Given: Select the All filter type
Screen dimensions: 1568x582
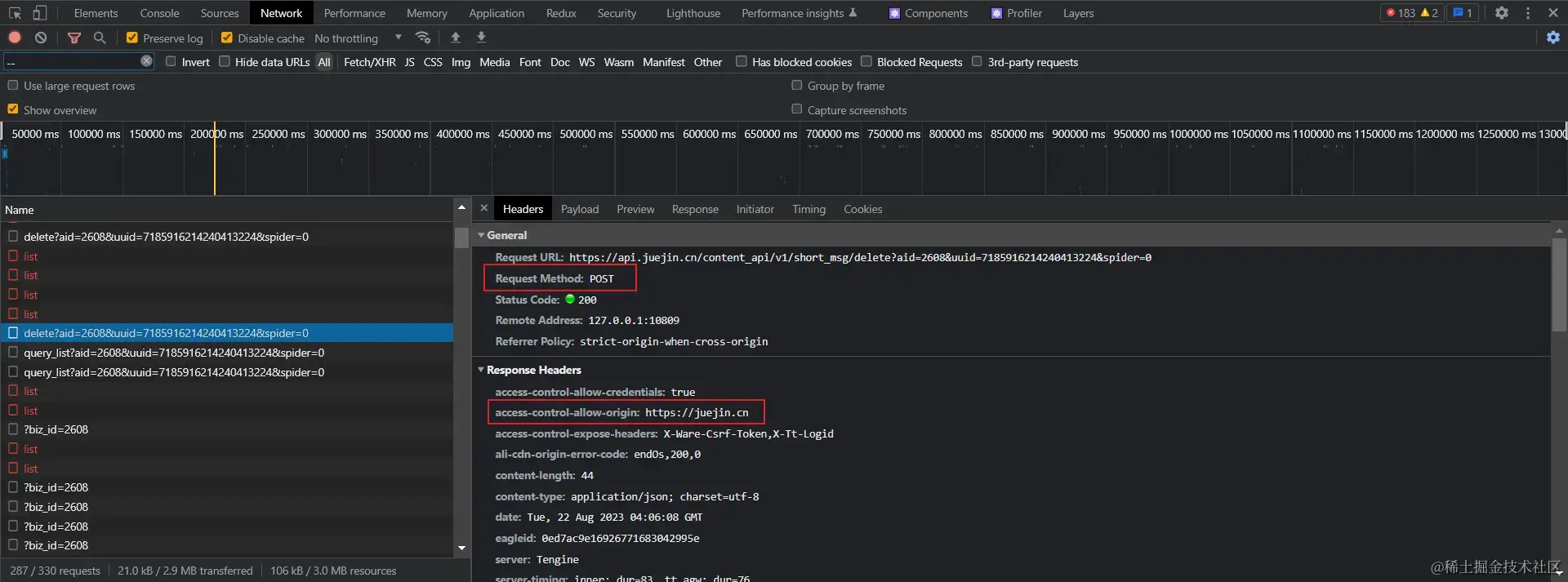Looking at the screenshot, I should [x=324, y=62].
